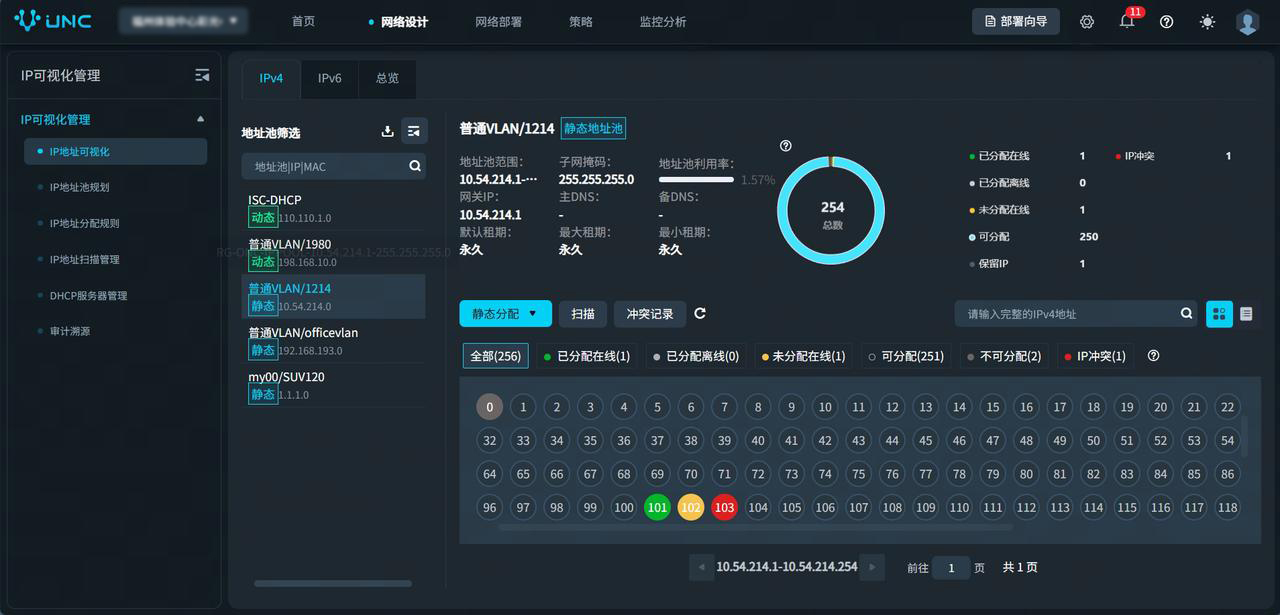Switch to grid view of IP addresses
Viewport: 1280px width, 615px height.
pyautogui.click(x=1219, y=314)
